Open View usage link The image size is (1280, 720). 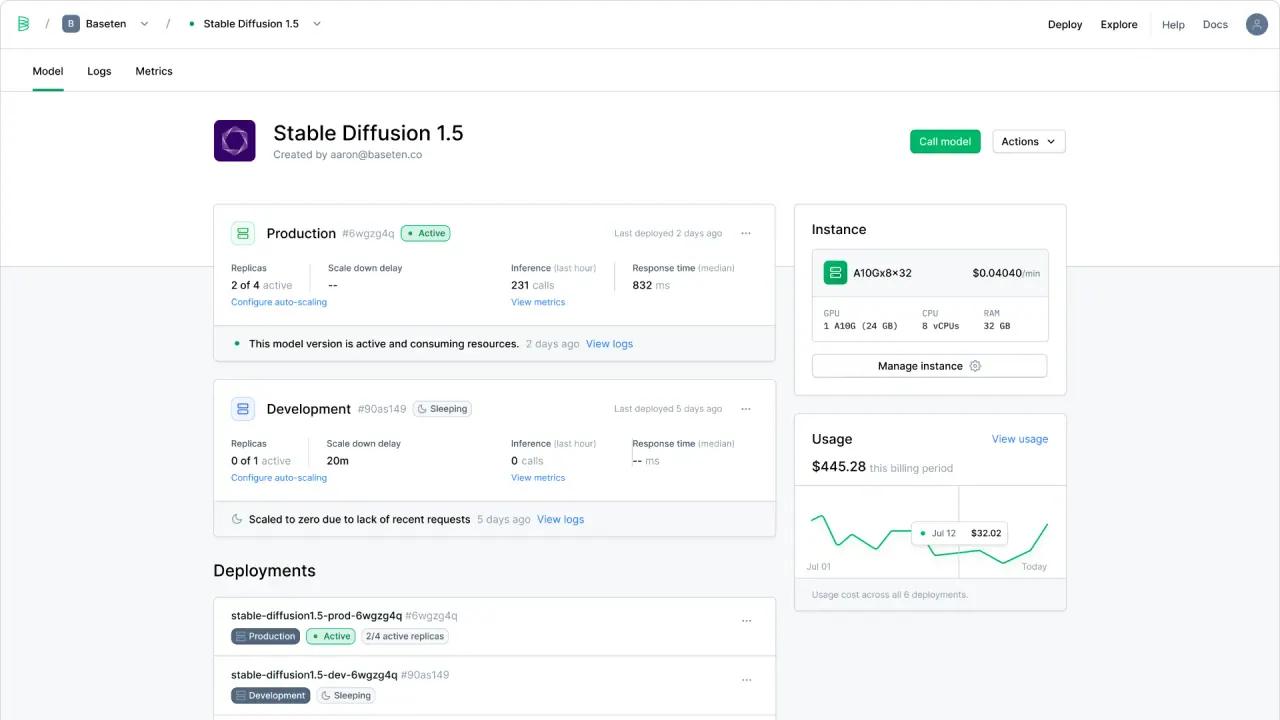(x=1020, y=439)
